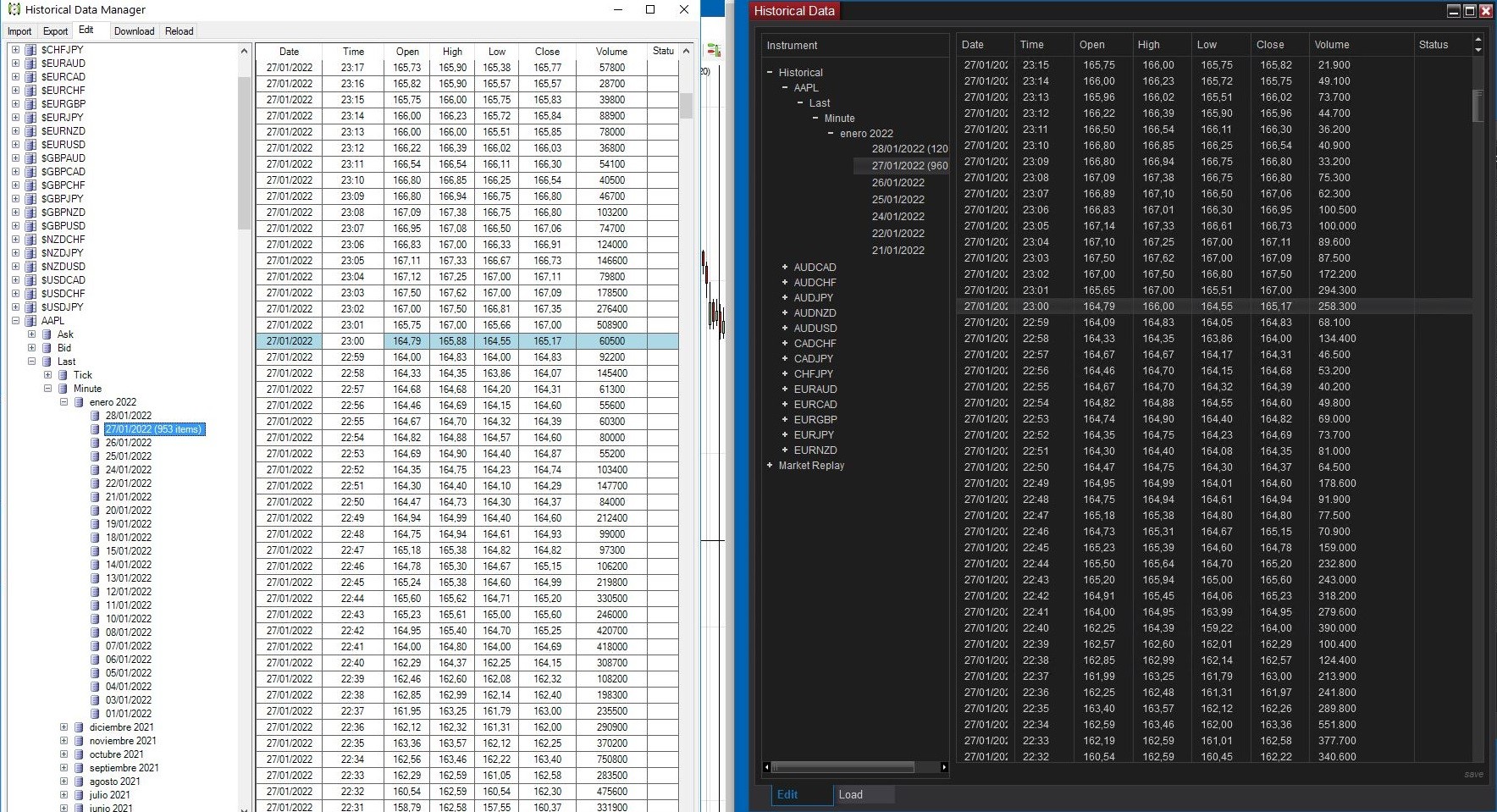Click the icon next to the Bid node
This screenshot has width=1497, height=812.
[x=47, y=348]
